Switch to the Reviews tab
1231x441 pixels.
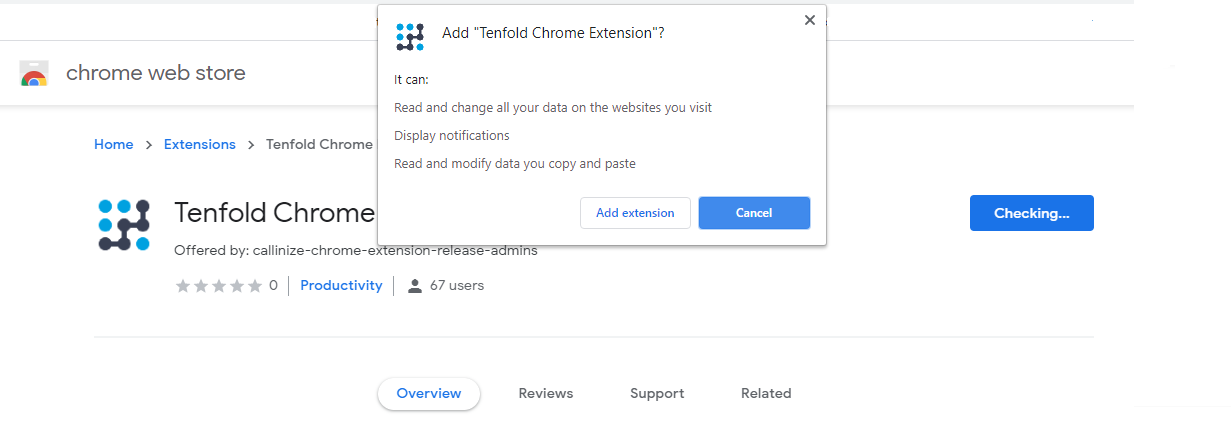coord(546,393)
